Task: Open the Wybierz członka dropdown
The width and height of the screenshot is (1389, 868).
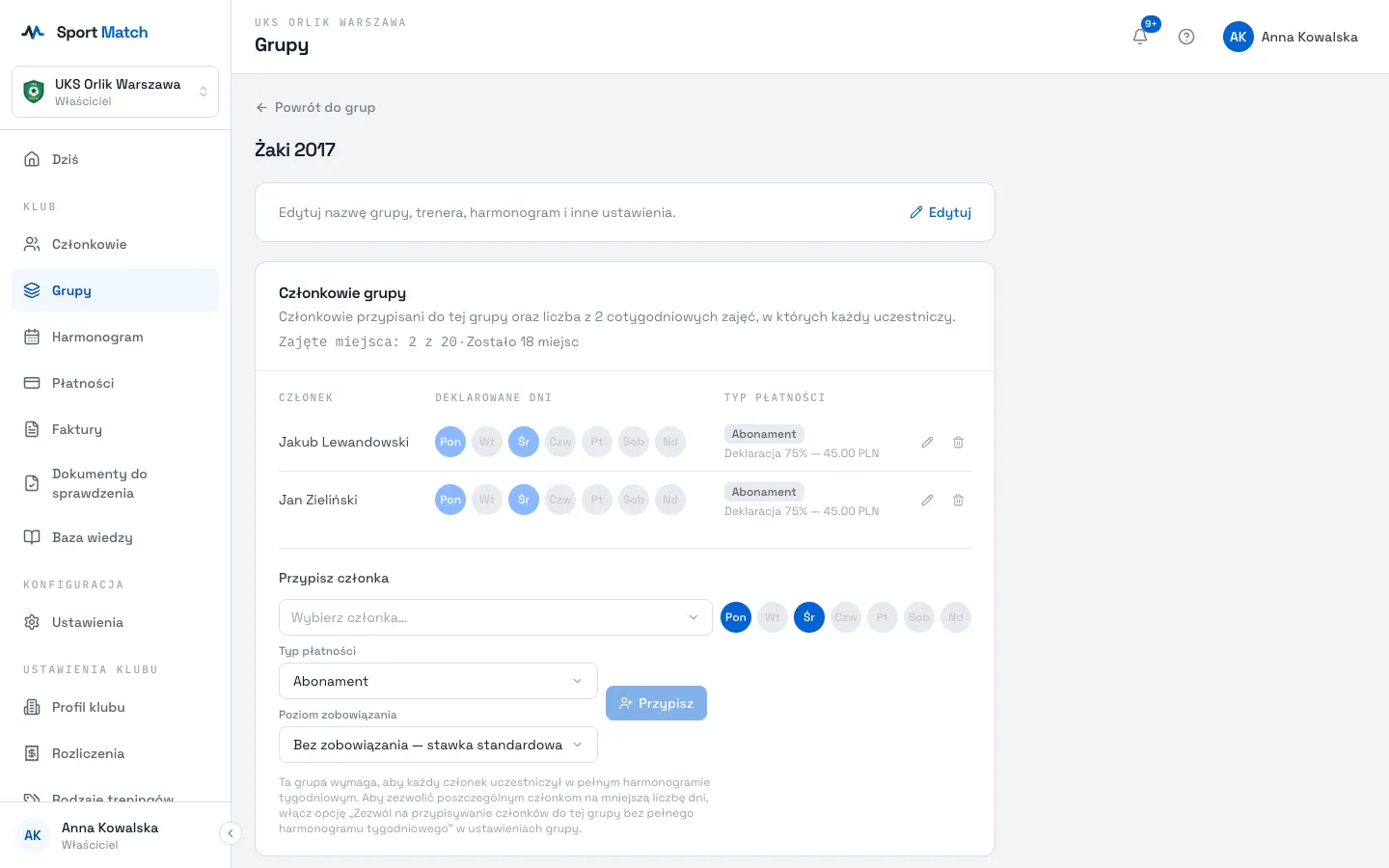Action: [496, 617]
